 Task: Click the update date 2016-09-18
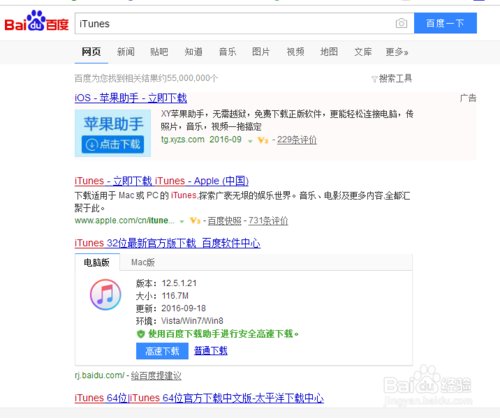[x=184, y=308]
